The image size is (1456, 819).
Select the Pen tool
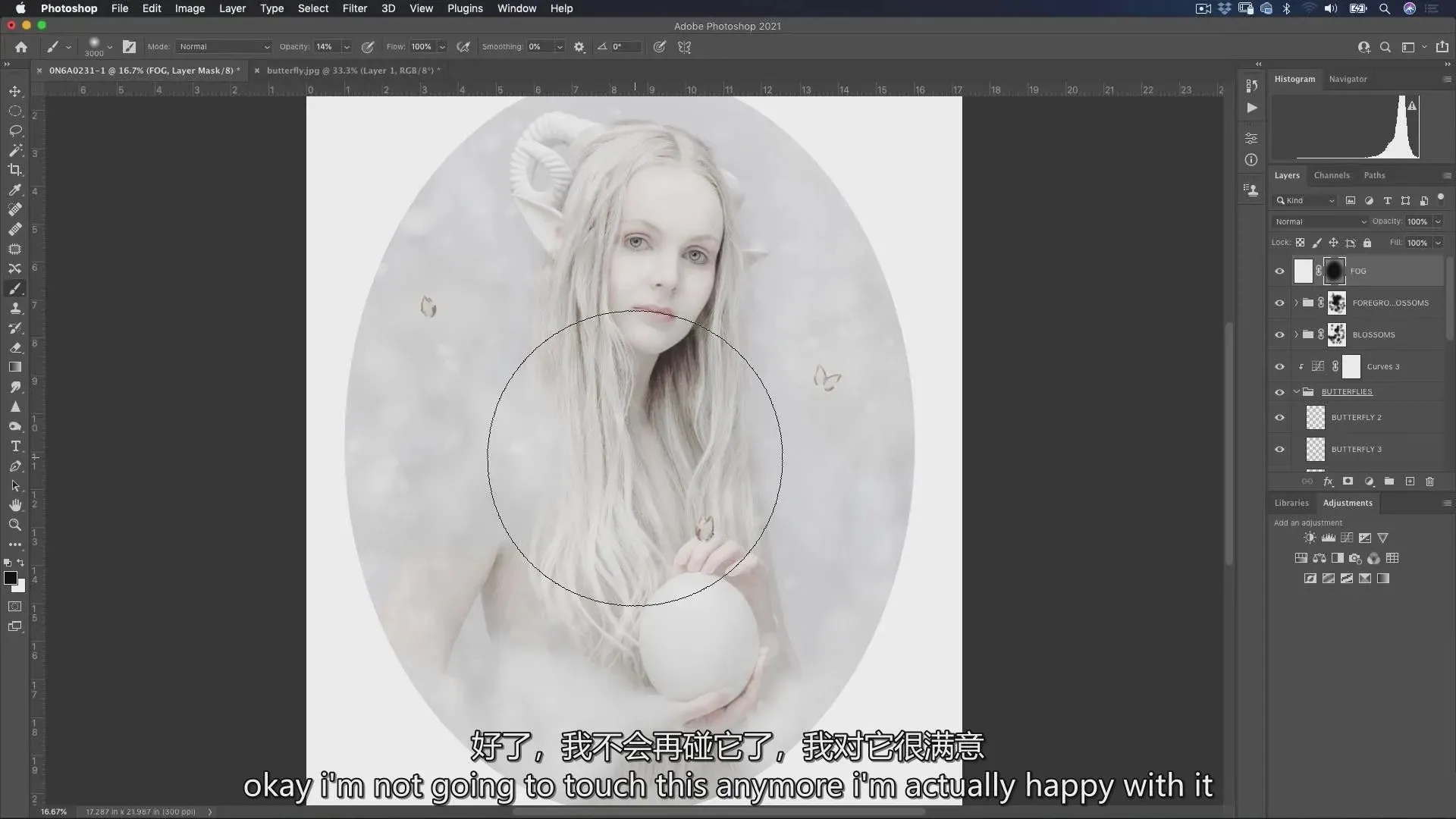tap(15, 466)
